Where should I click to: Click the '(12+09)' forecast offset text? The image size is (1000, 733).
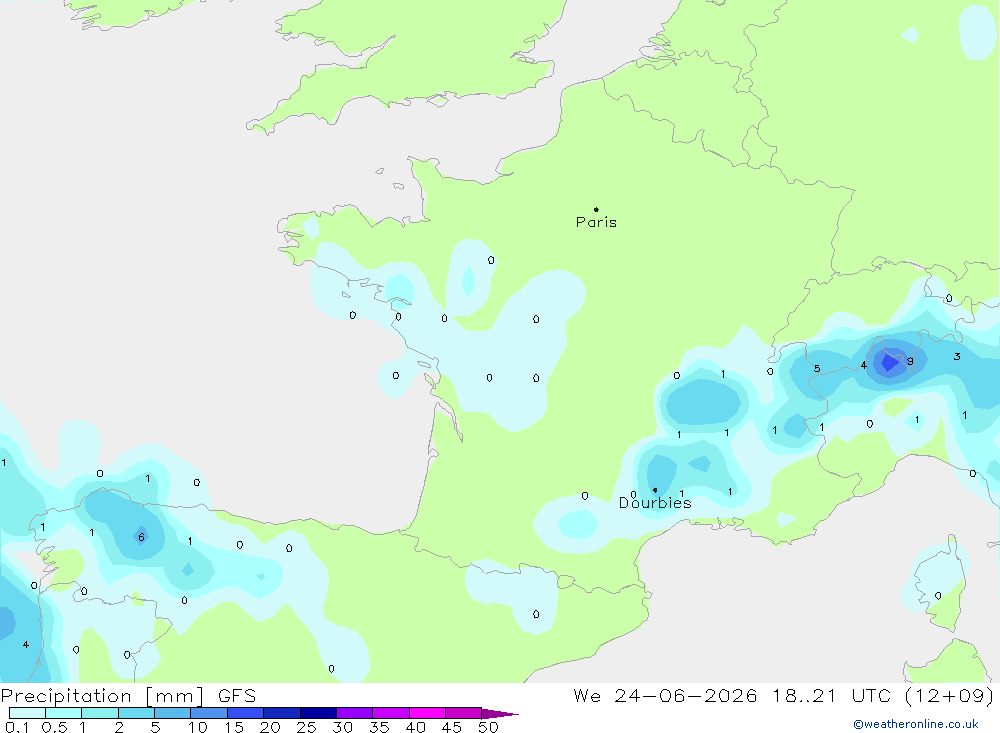pos(949,696)
